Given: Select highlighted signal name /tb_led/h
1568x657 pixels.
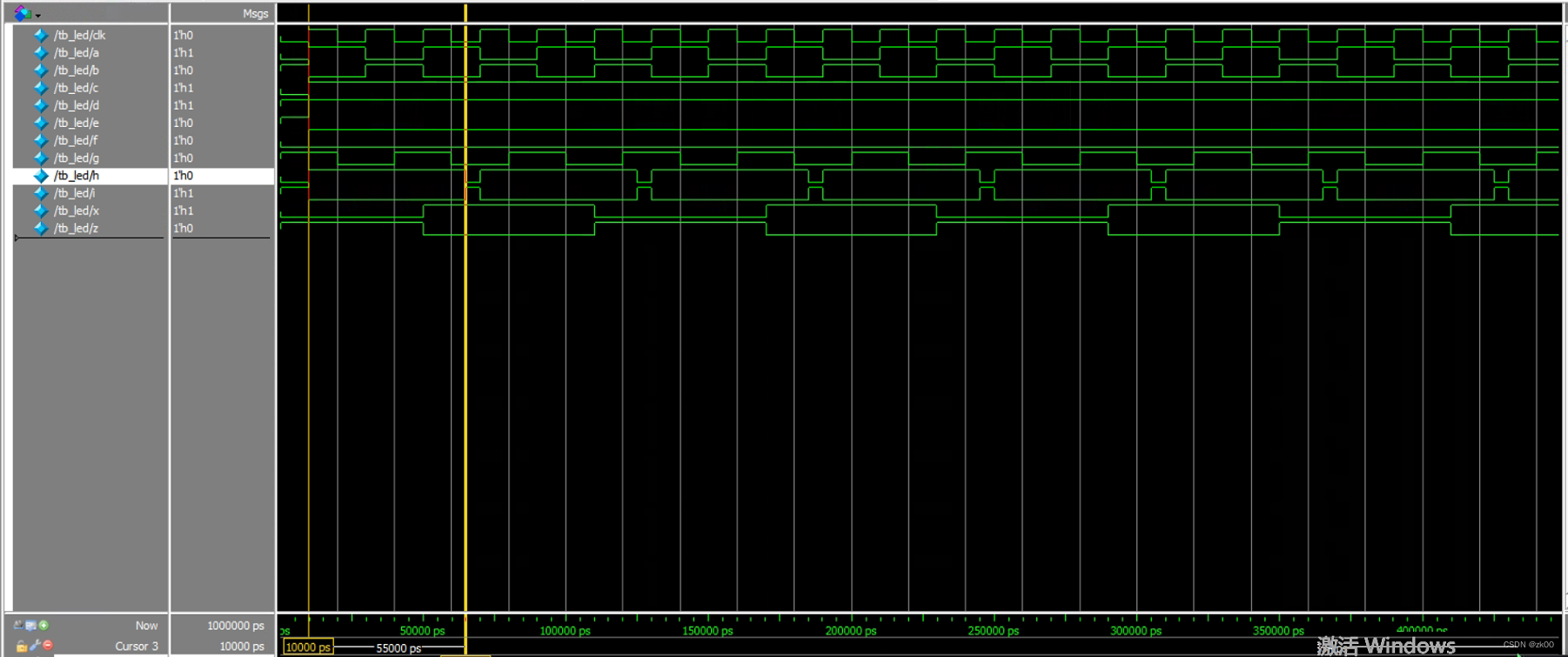Looking at the screenshot, I should [x=77, y=176].
